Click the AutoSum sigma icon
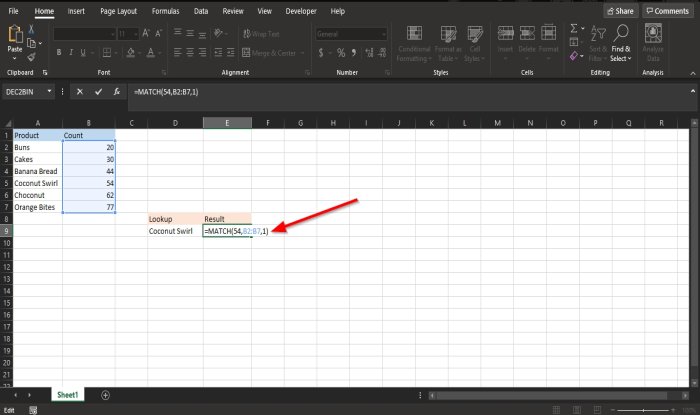Screen dimensions: 700x415 (574, 29)
